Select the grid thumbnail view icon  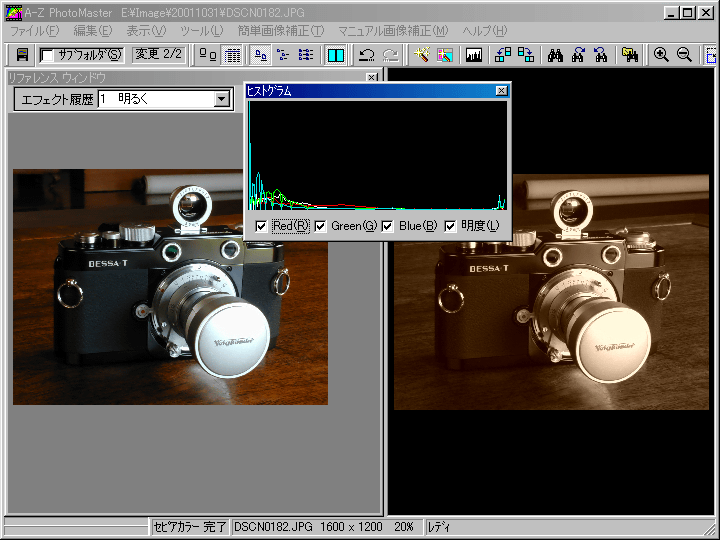click(232, 55)
